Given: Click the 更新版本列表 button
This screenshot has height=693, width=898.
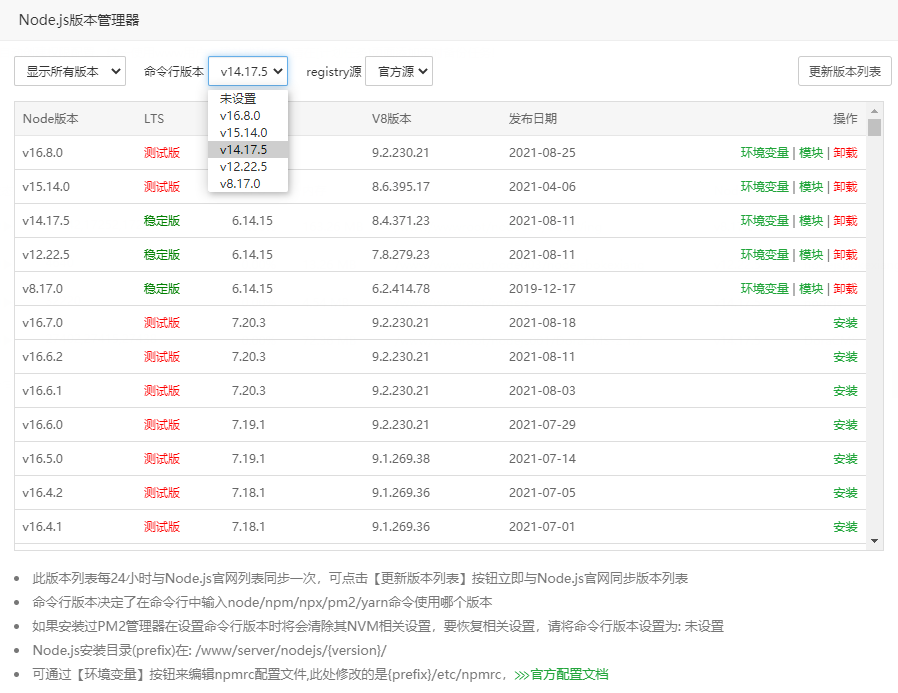Looking at the screenshot, I should (x=844, y=71).
